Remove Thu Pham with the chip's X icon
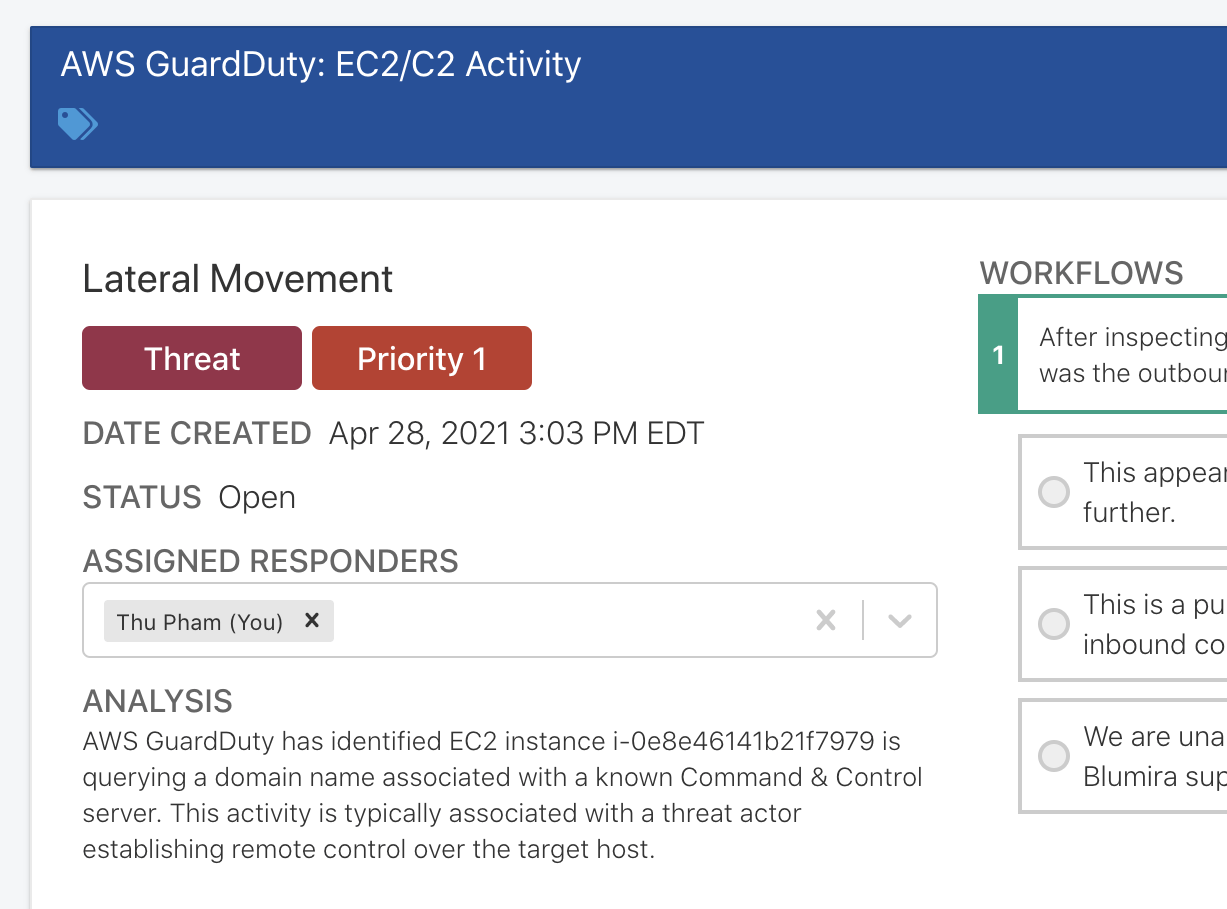The image size is (1227, 909). click(x=311, y=620)
